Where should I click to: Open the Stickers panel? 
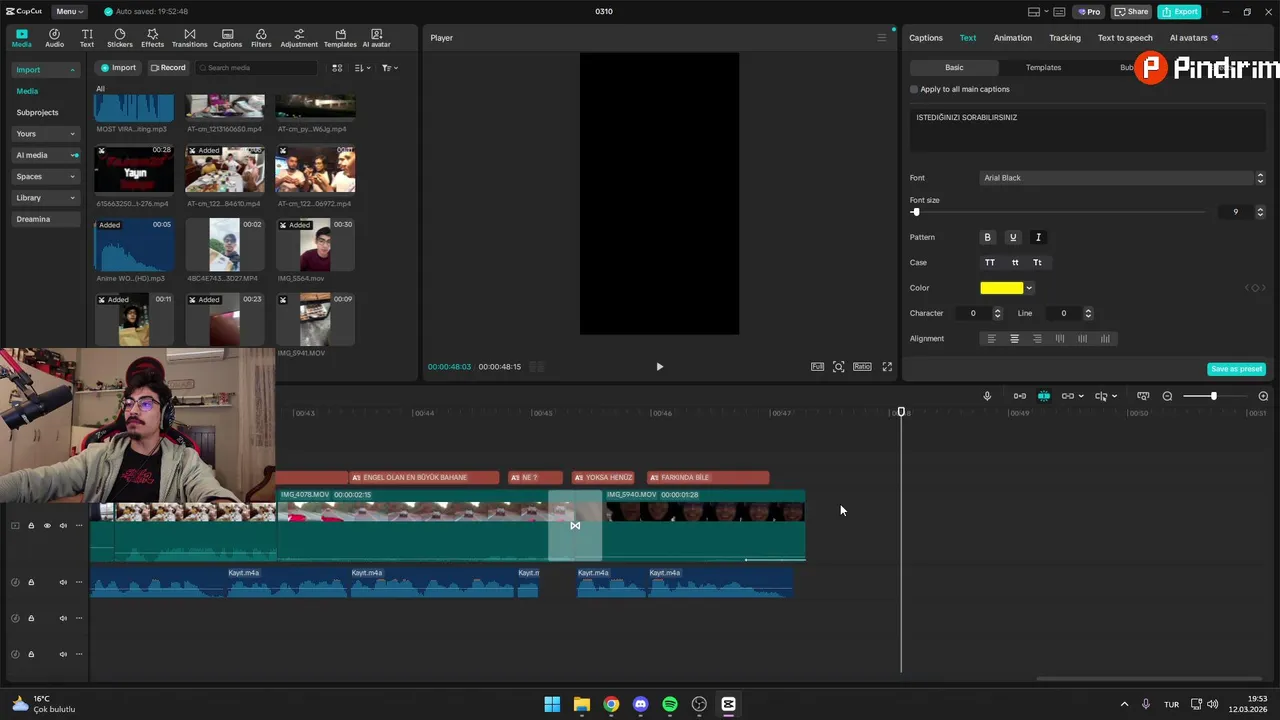pyautogui.click(x=120, y=38)
